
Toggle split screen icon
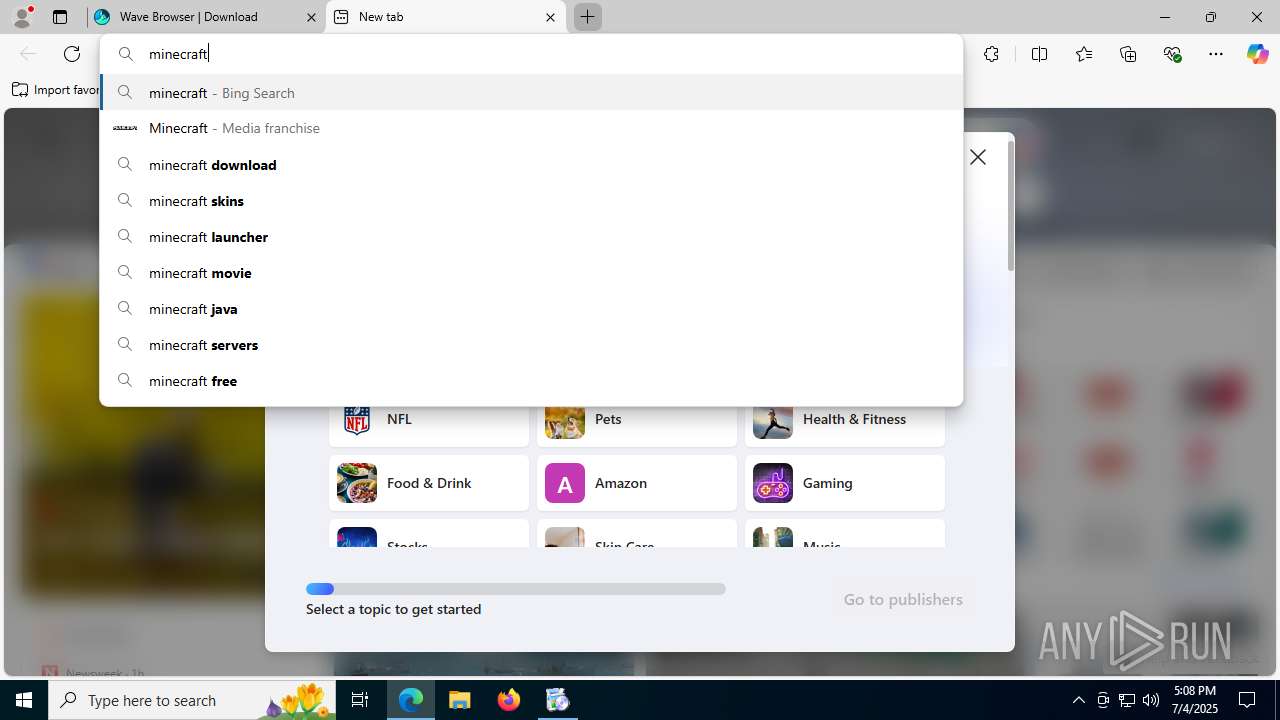tap(1039, 54)
